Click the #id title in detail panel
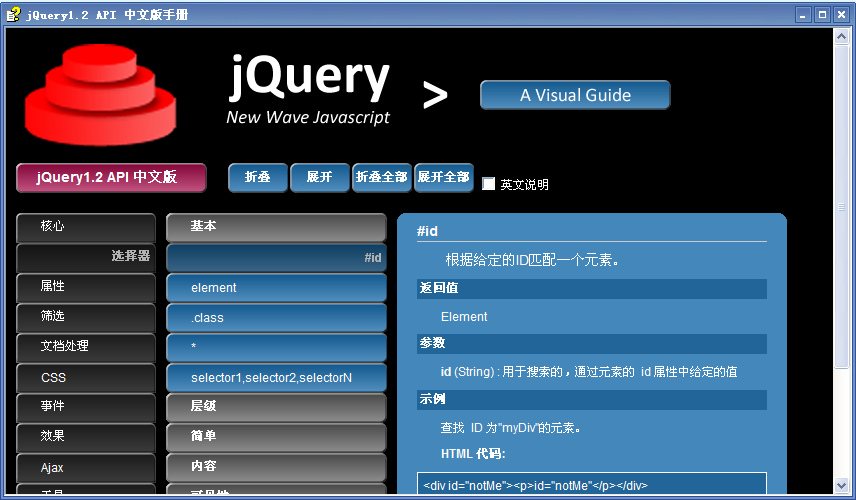 [x=427, y=231]
